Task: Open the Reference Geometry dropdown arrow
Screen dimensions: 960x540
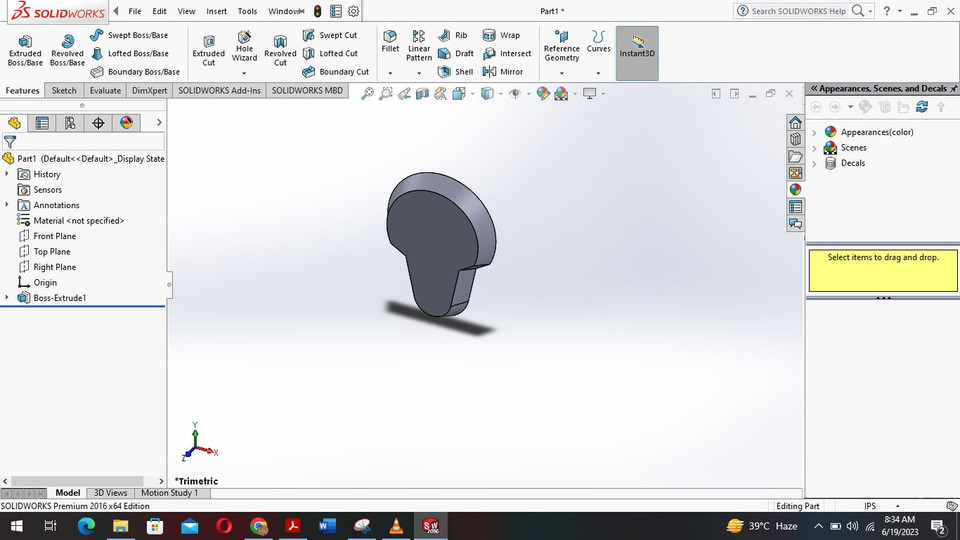Action: tap(561, 73)
